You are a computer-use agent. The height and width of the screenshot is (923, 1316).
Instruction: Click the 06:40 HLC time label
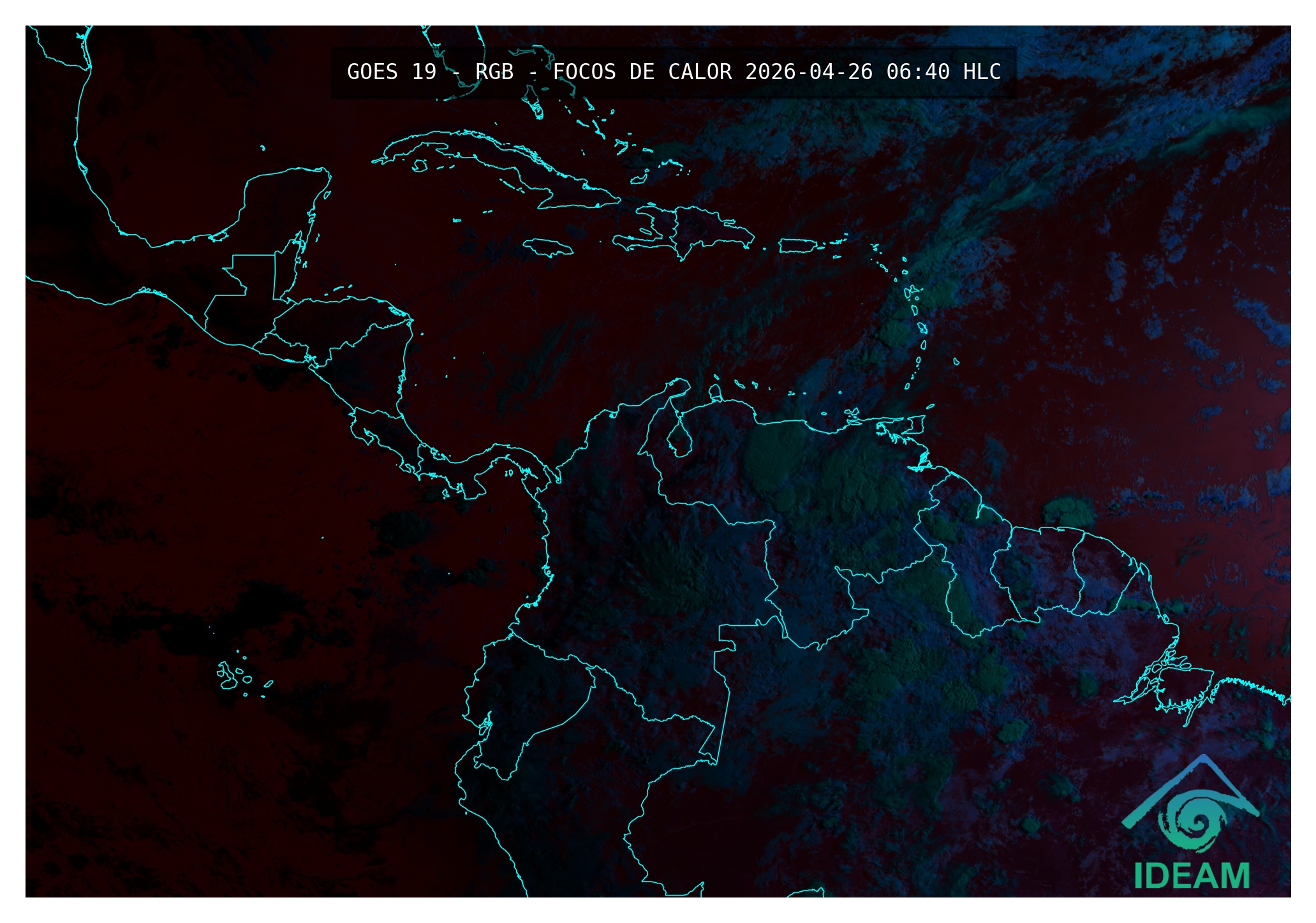tap(943, 72)
